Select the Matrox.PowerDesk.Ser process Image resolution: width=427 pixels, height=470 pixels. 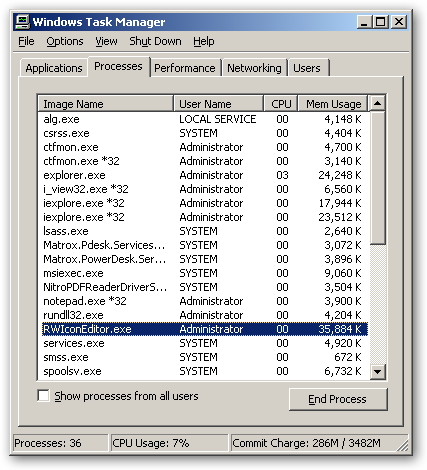pyautogui.click(x=203, y=259)
